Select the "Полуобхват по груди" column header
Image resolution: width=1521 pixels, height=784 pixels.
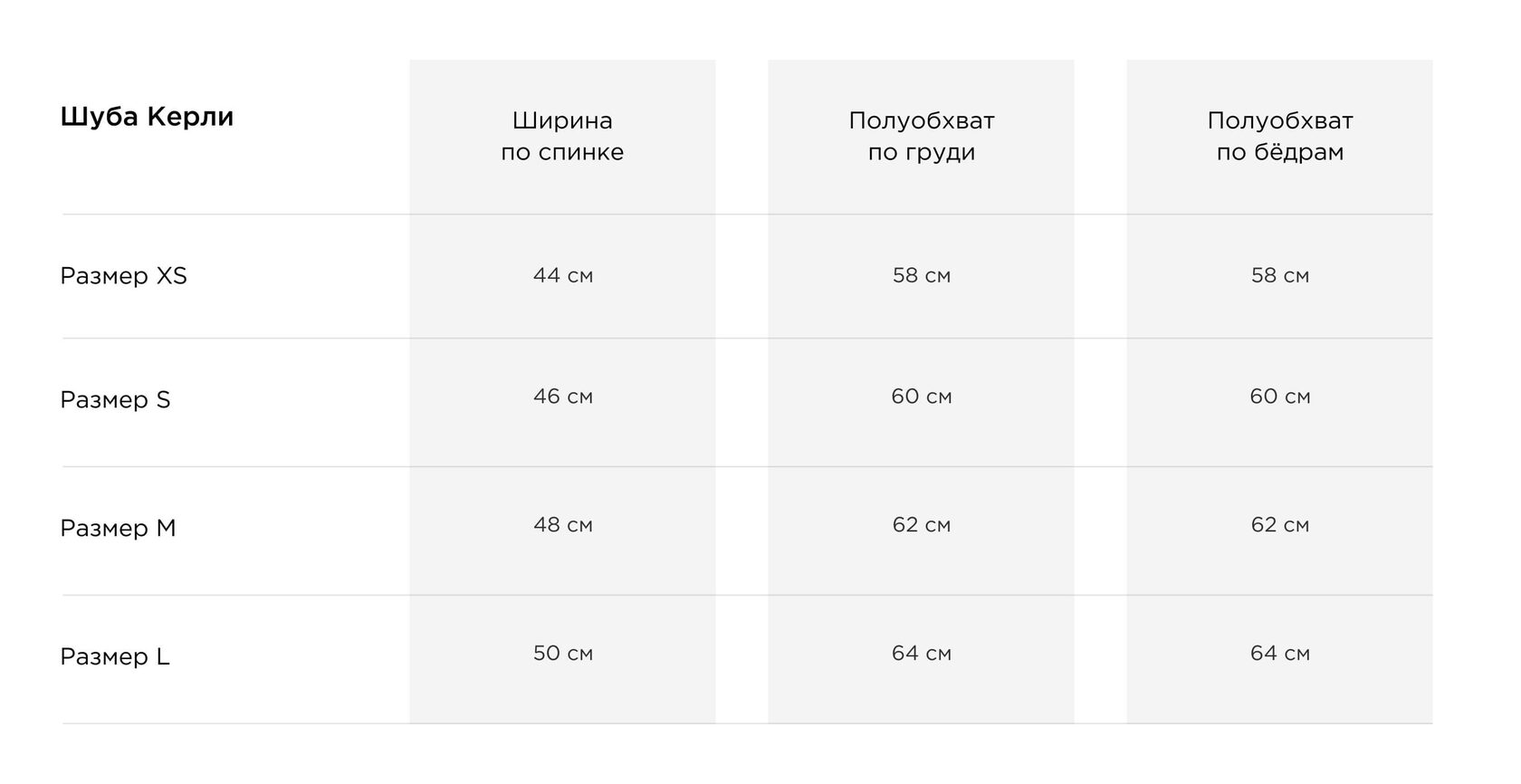tap(921, 136)
